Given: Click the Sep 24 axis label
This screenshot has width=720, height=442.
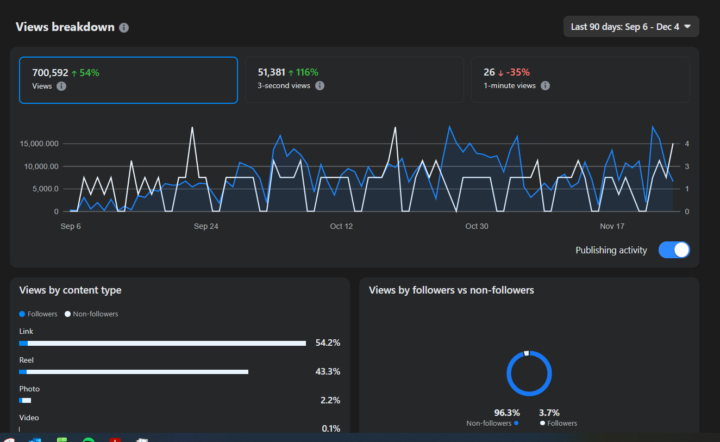Looking at the screenshot, I should (x=206, y=226).
